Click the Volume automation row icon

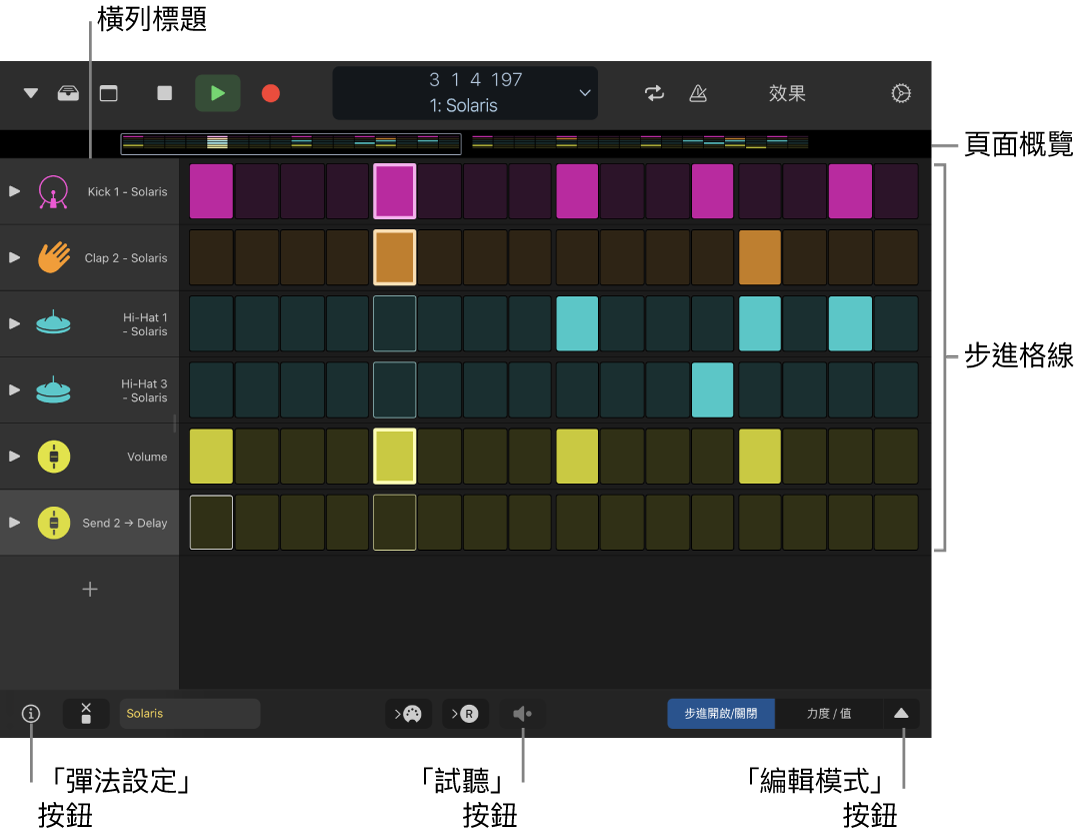coord(54,457)
